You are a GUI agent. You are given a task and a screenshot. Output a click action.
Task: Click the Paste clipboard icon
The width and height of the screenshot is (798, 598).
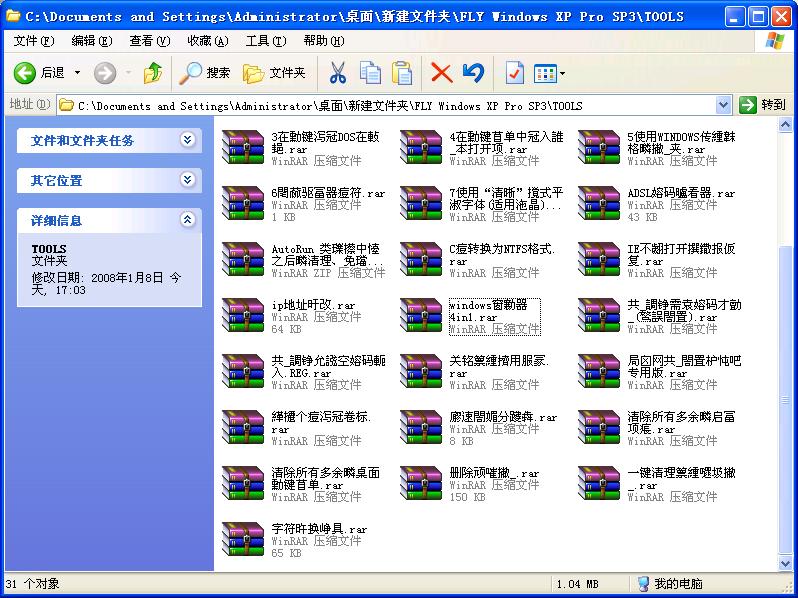coord(402,73)
